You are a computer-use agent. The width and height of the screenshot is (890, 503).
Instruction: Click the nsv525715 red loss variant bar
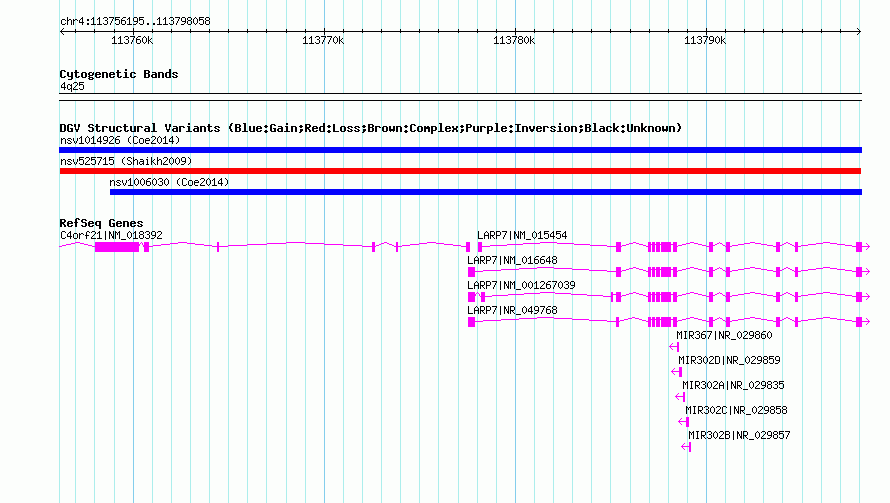460,171
